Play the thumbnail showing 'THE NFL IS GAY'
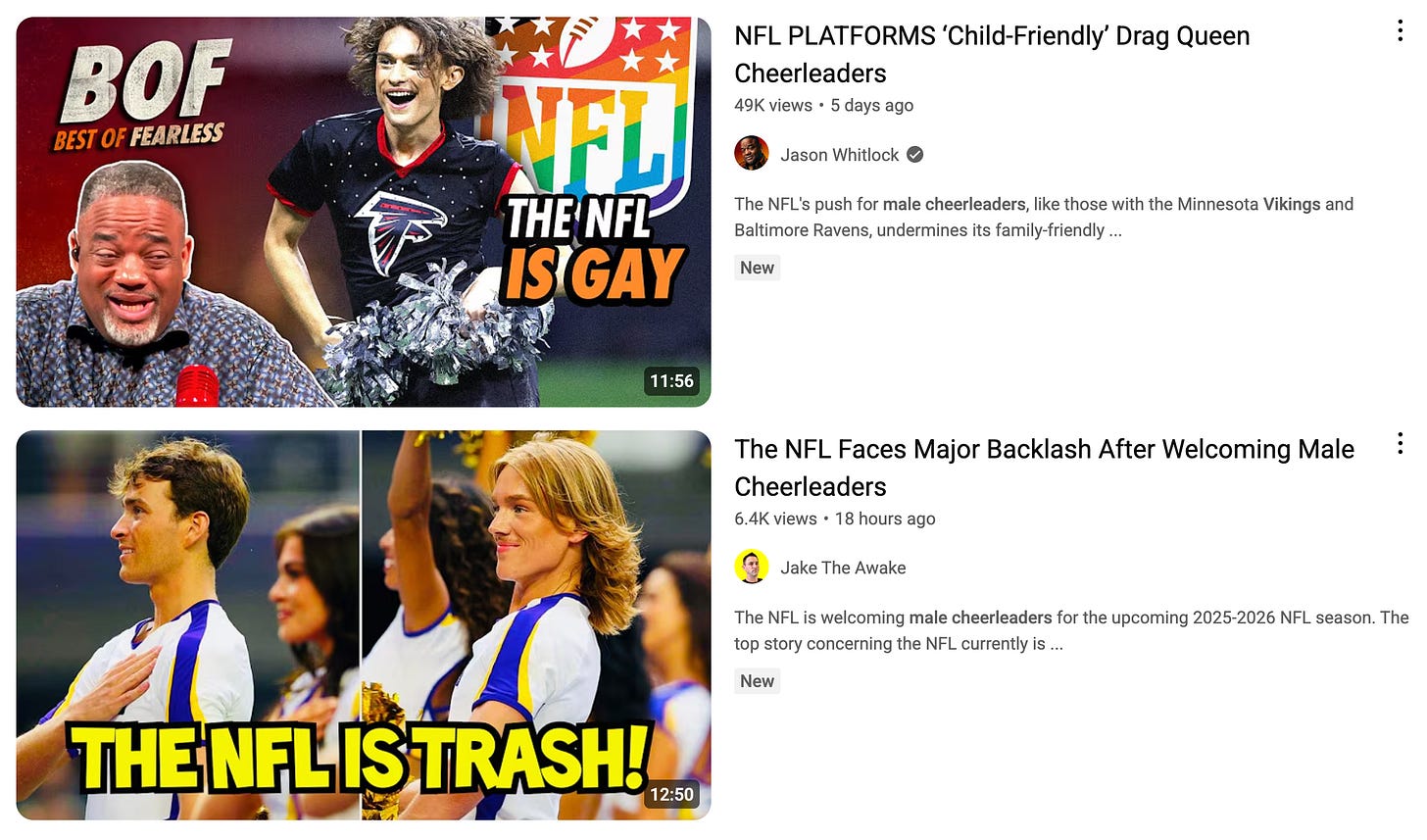 click(x=364, y=212)
